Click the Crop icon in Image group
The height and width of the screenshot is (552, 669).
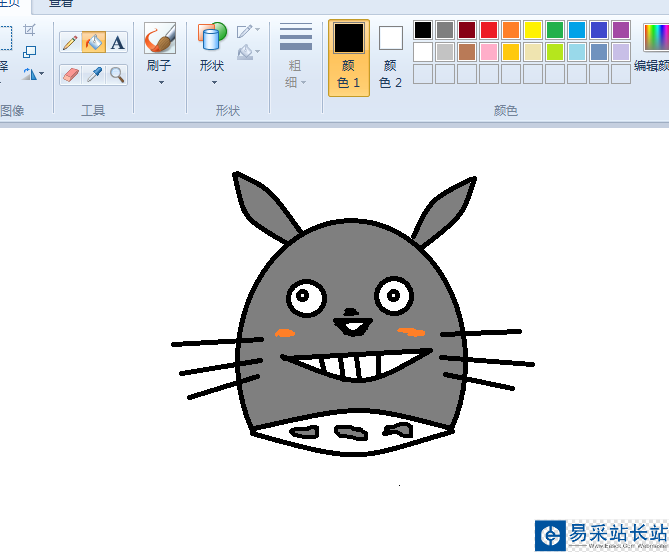pyautogui.click(x=30, y=30)
